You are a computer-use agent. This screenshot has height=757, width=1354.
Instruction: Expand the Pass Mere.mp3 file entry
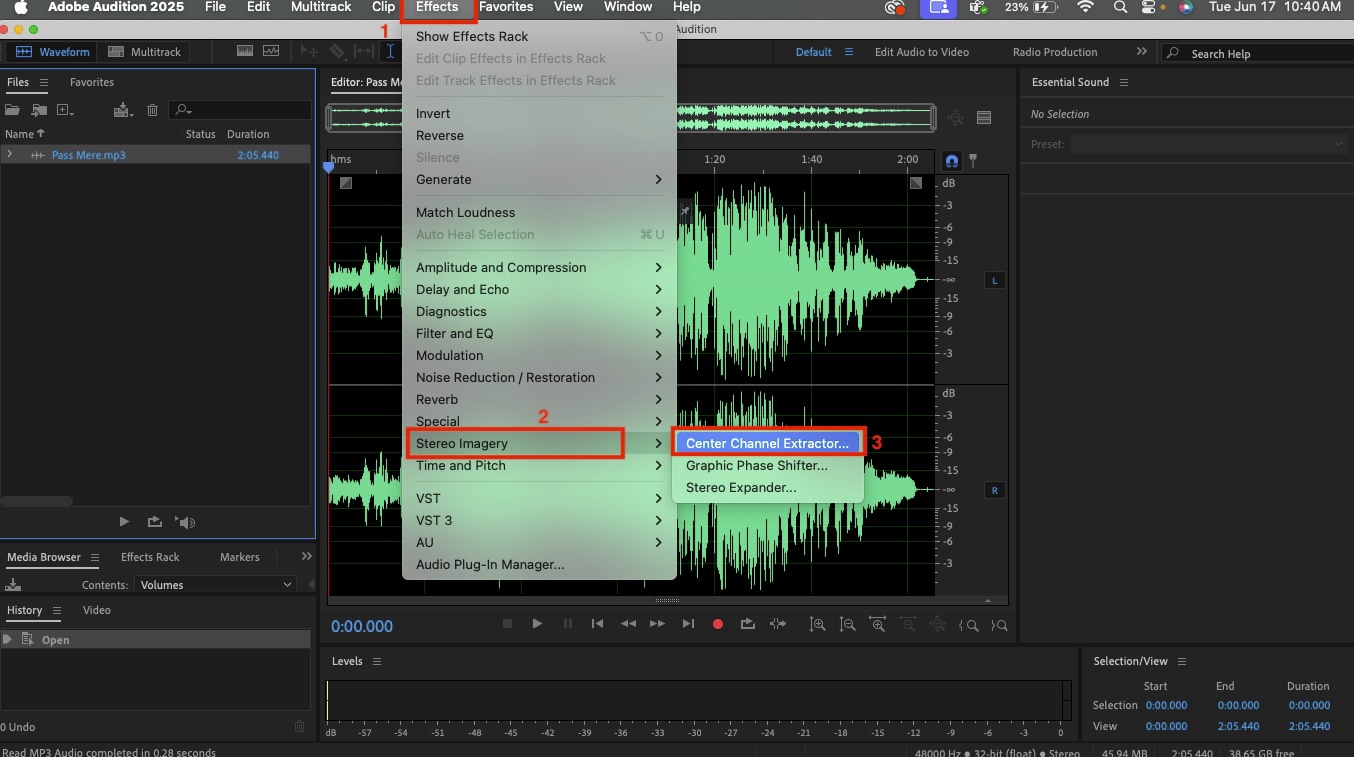pos(9,154)
